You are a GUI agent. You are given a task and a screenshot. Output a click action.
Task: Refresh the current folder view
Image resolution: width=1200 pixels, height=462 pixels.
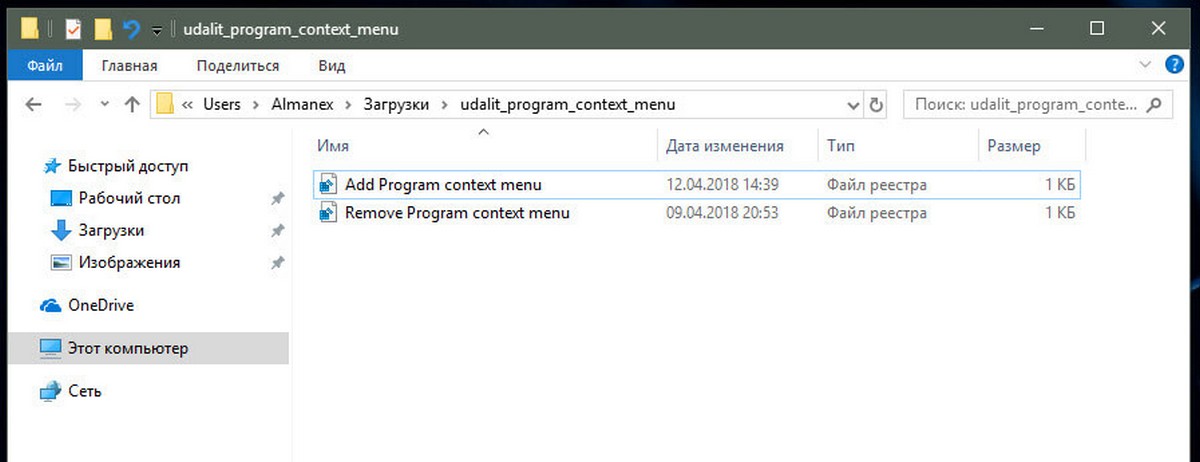tap(877, 104)
